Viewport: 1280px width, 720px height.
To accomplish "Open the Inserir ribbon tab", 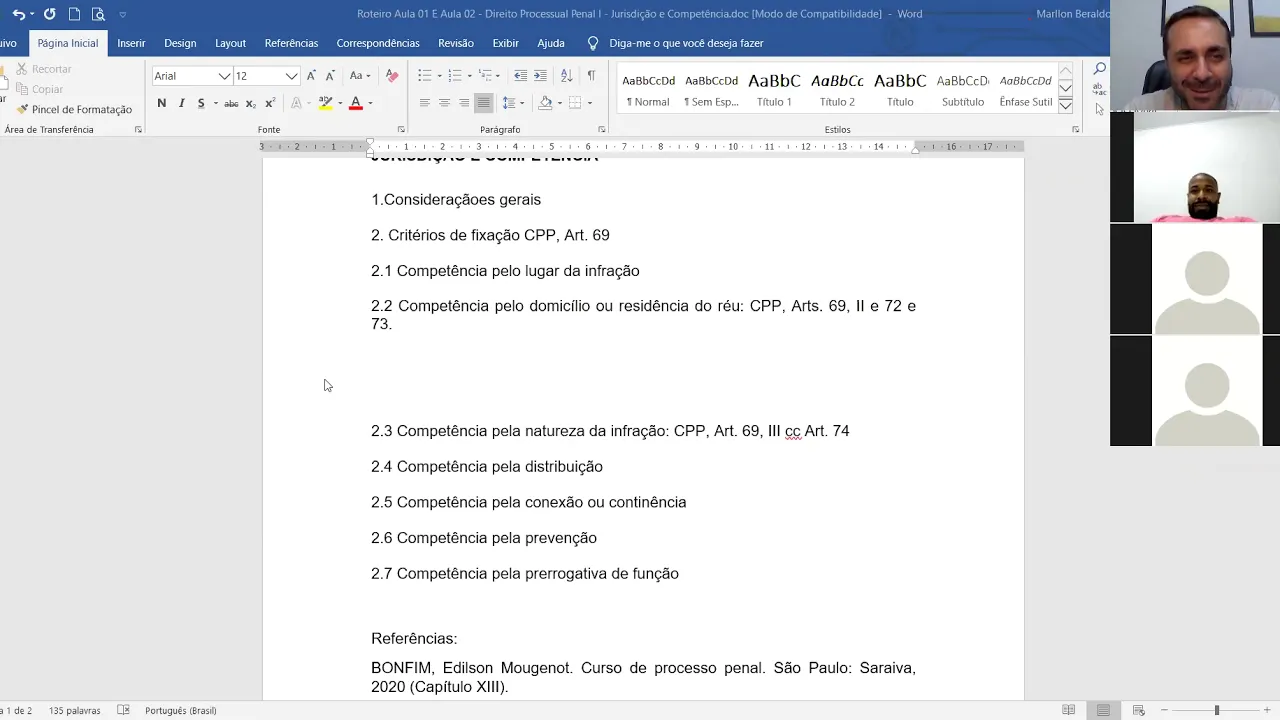I will point(131,43).
